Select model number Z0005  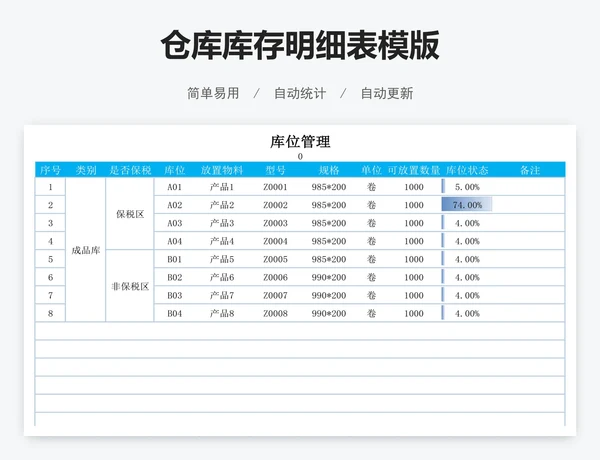pos(275,259)
